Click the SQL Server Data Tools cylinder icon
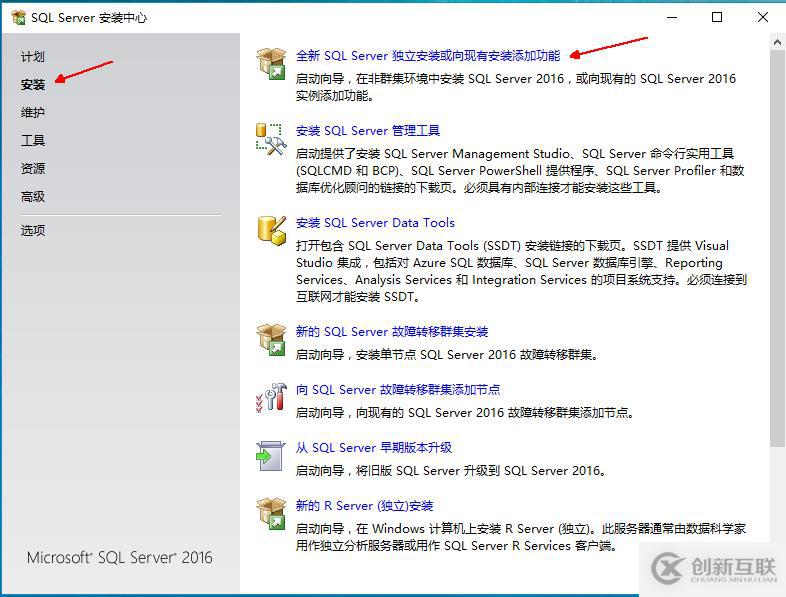Viewport: 786px width, 597px height. point(271,231)
